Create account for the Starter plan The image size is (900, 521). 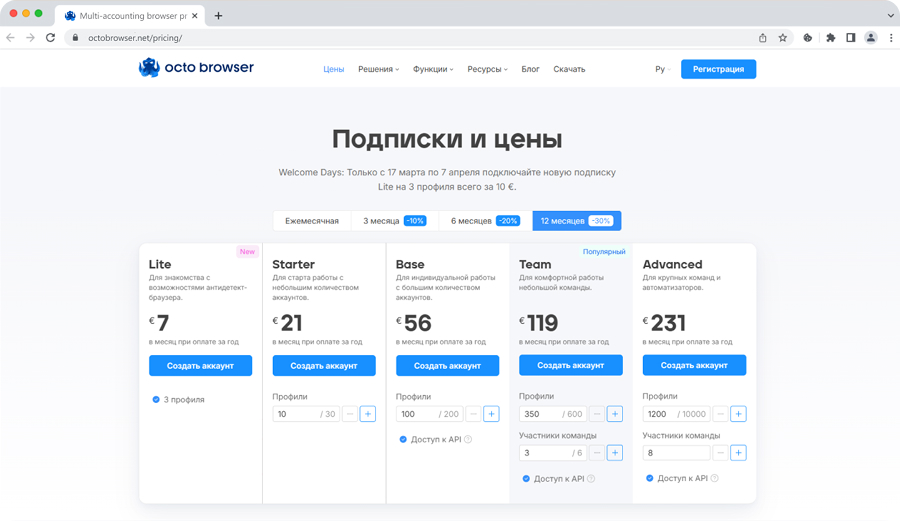(324, 366)
